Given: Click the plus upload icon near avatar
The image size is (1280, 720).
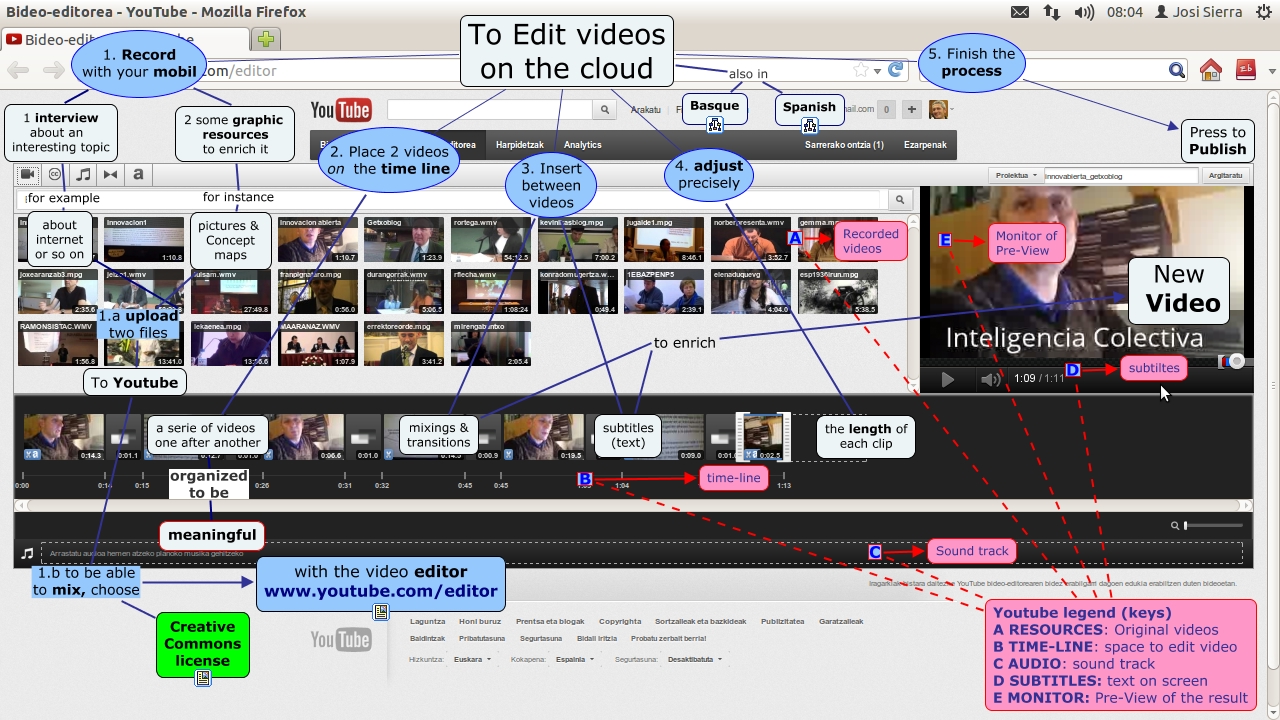Looking at the screenshot, I should (911, 109).
